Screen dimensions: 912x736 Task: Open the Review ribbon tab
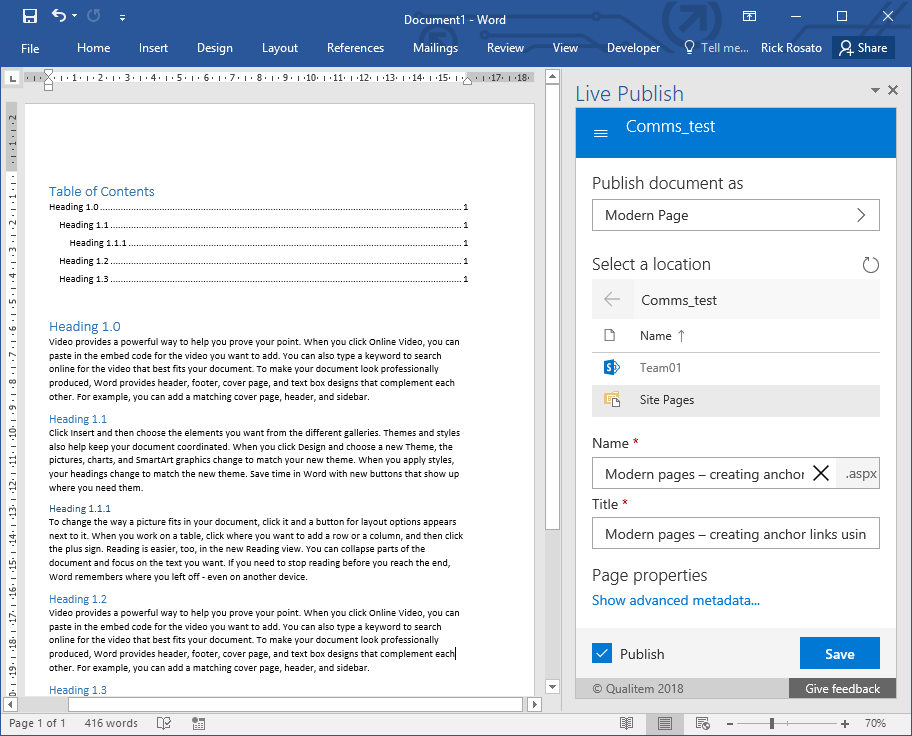[505, 48]
